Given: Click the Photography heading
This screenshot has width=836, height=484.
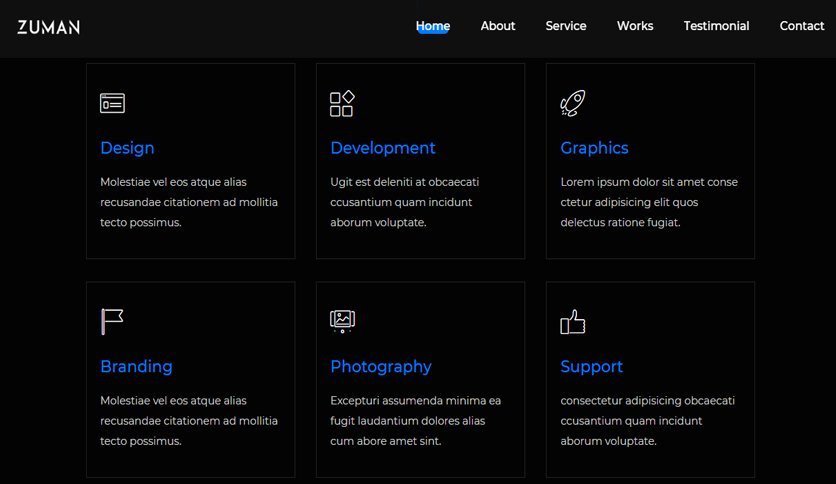Looking at the screenshot, I should pos(381,367).
